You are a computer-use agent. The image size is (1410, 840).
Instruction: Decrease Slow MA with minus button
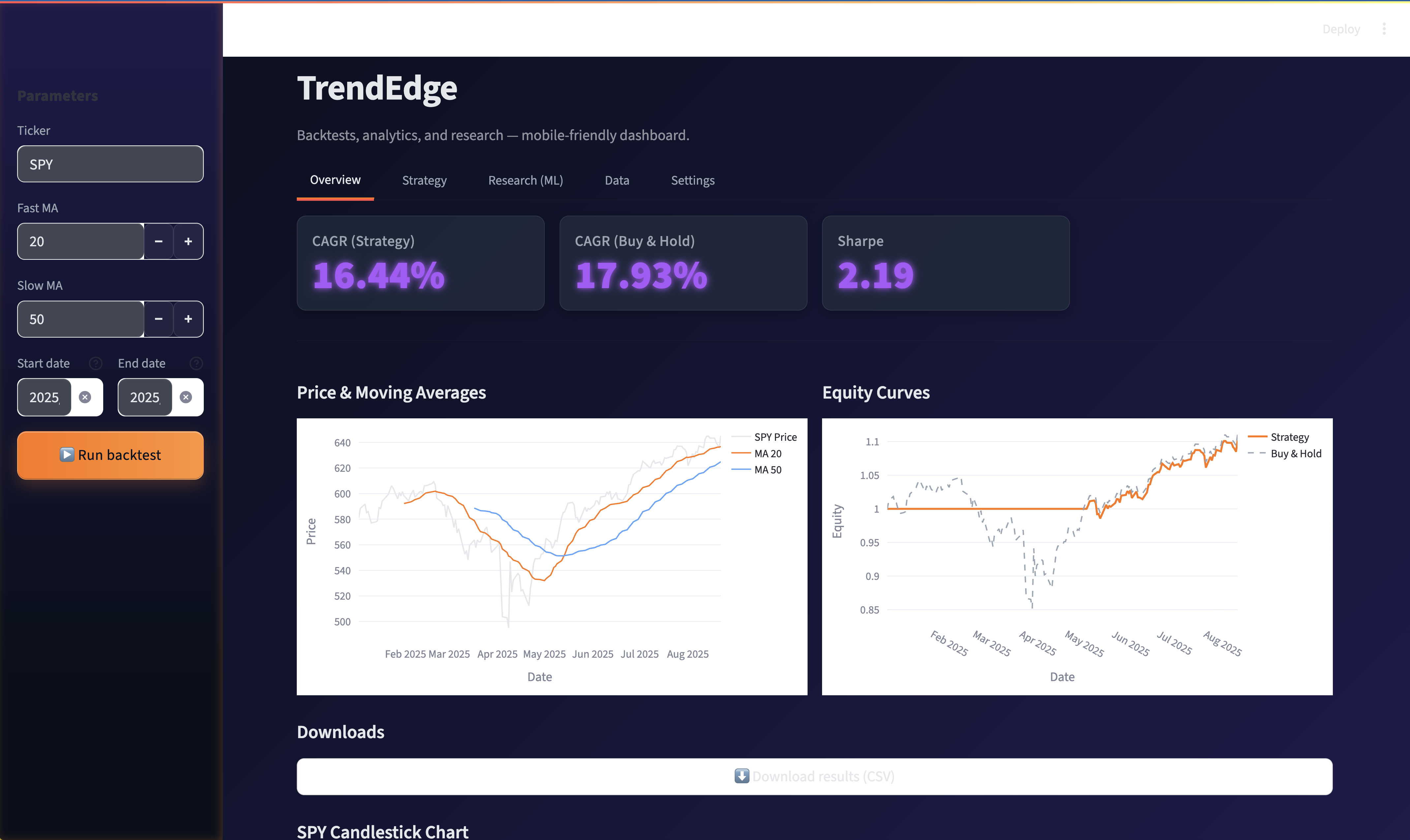[x=159, y=319]
